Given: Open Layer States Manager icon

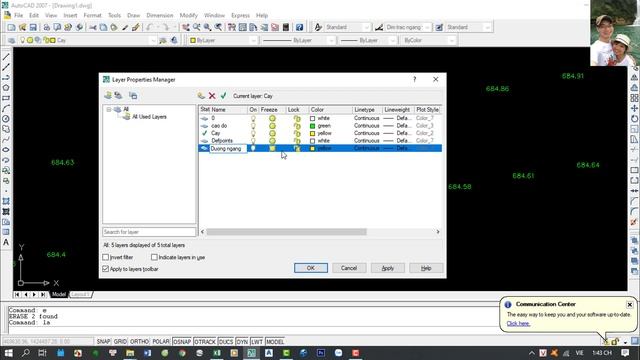Looking at the screenshot, I should point(133,96).
